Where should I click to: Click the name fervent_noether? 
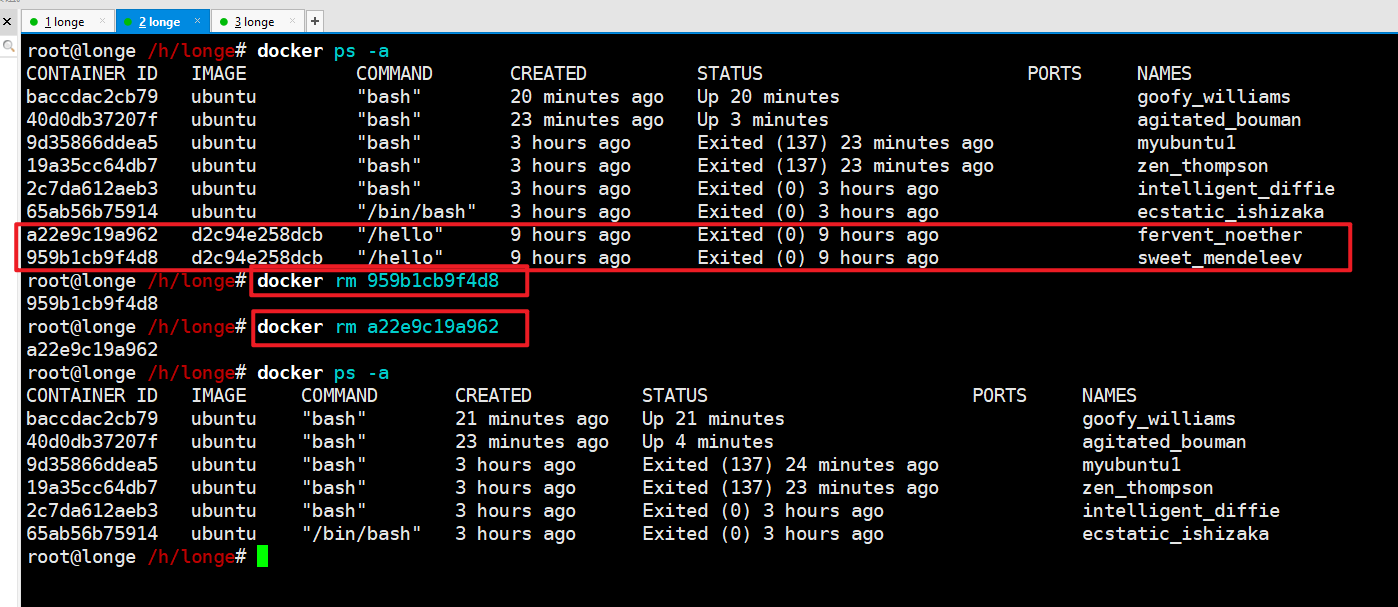point(1220,235)
